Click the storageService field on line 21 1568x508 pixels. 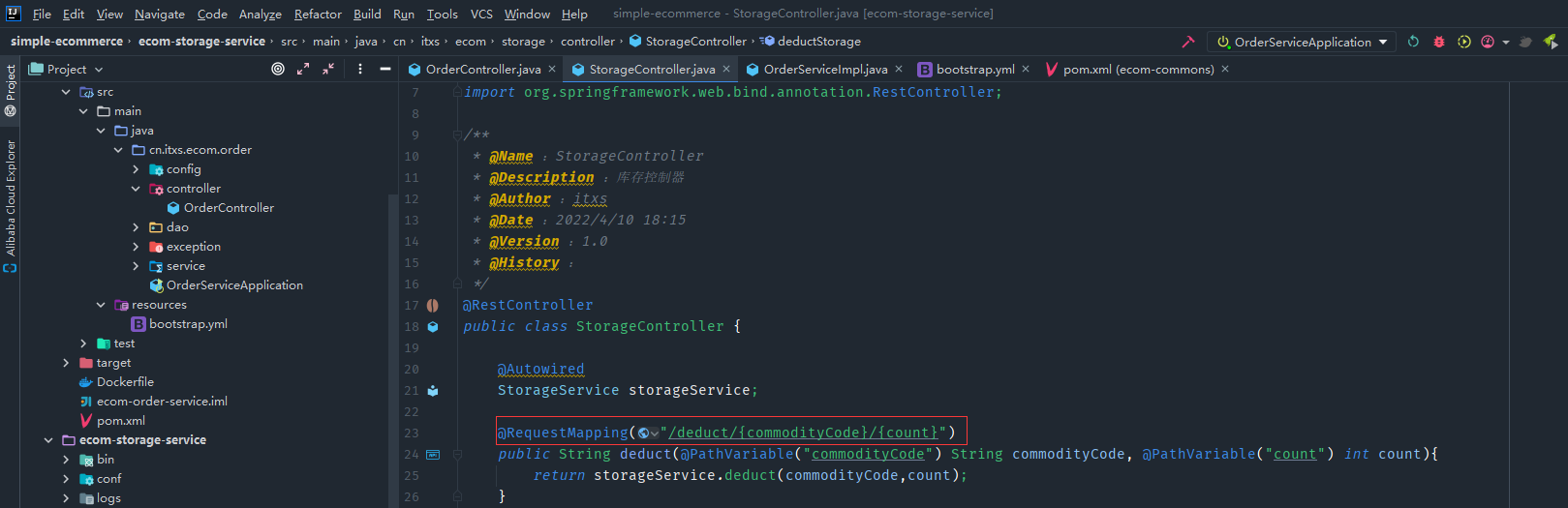tap(690, 390)
